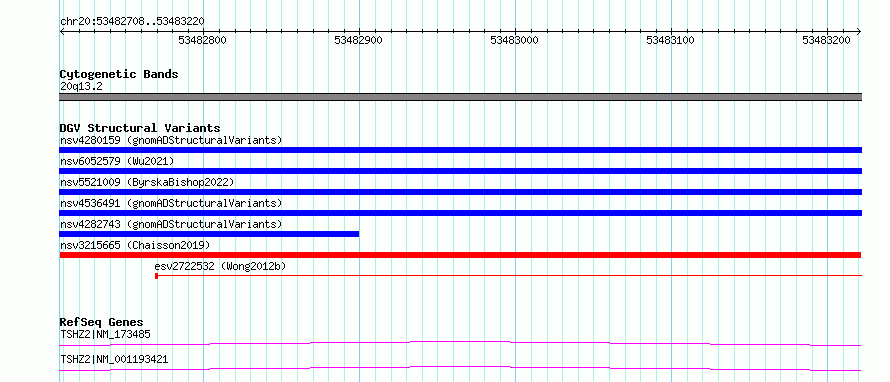Image resolution: width=890 pixels, height=382 pixels.
Task: Click the left arrowhead of the ruler
Action: (62, 31)
